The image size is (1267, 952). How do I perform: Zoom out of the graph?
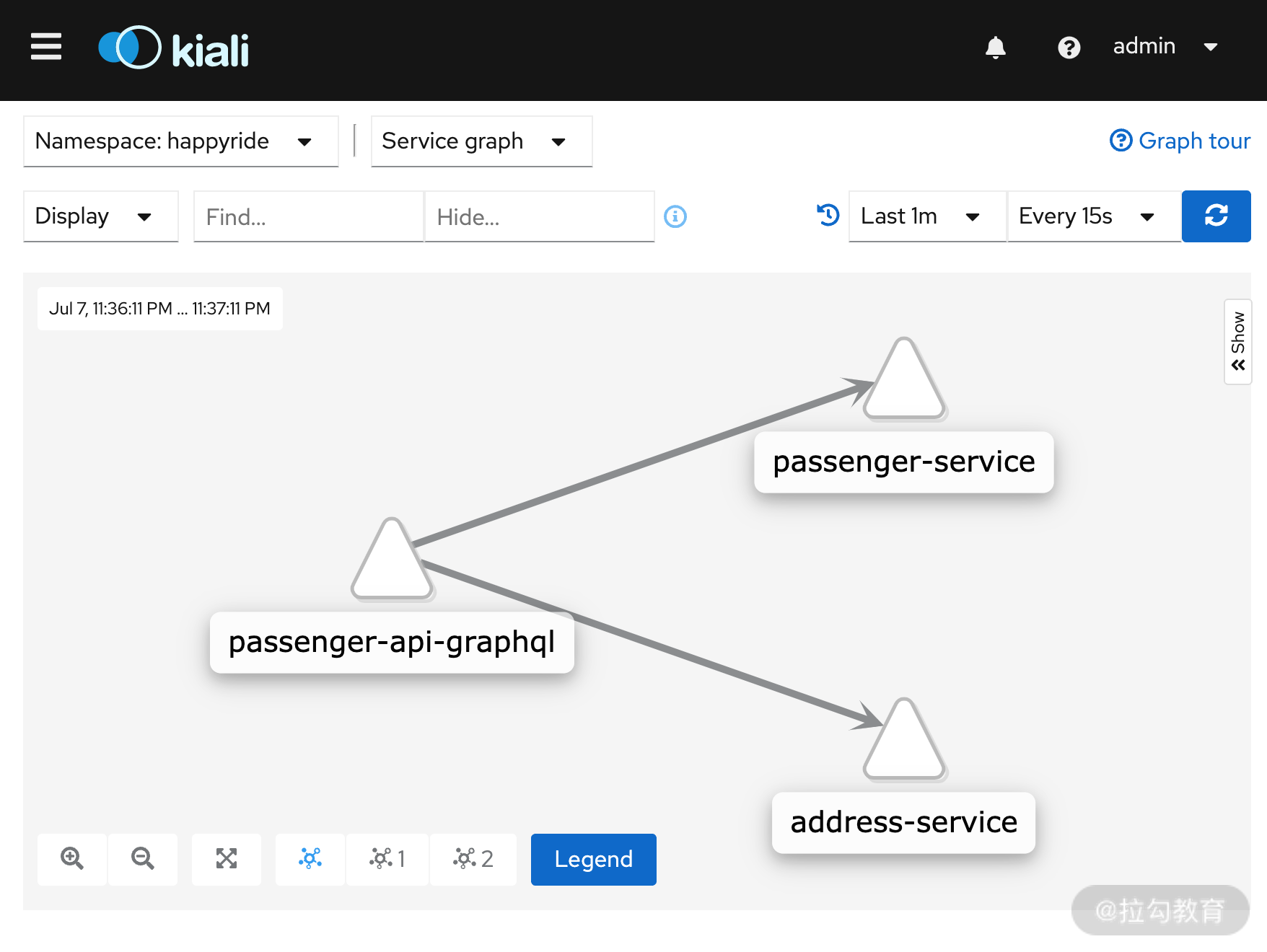[143, 859]
